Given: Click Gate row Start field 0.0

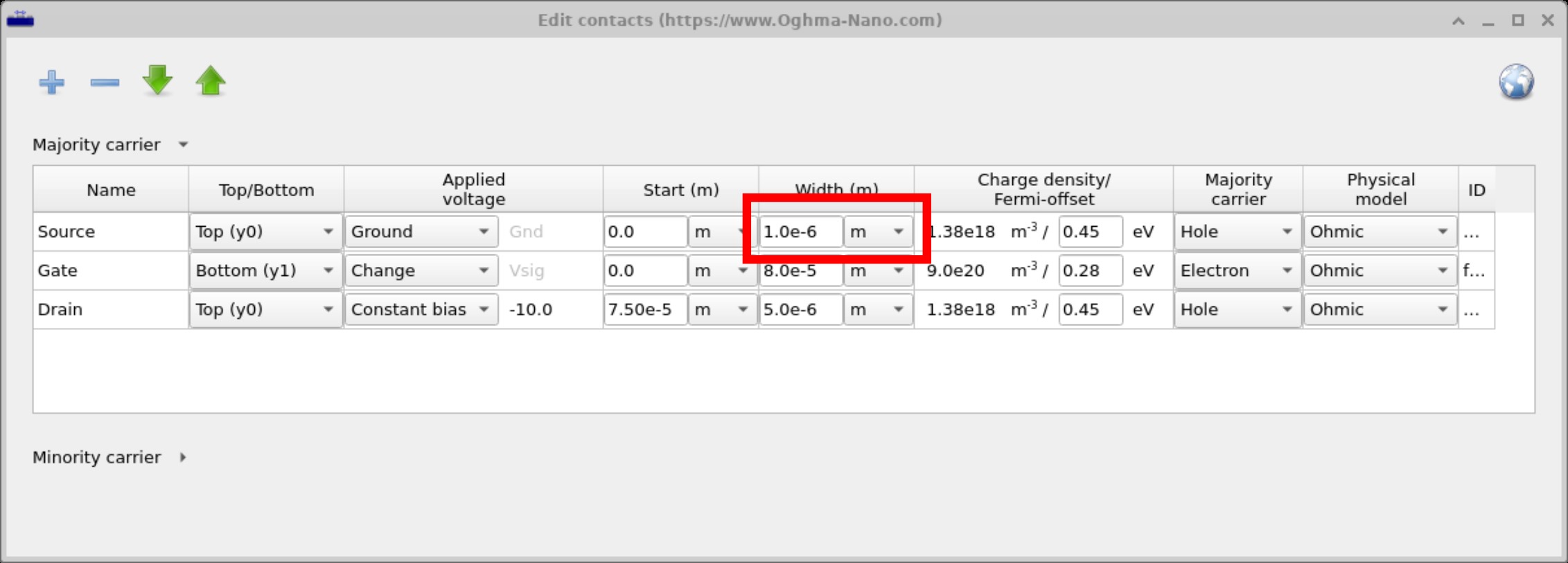Looking at the screenshot, I should coord(645,270).
